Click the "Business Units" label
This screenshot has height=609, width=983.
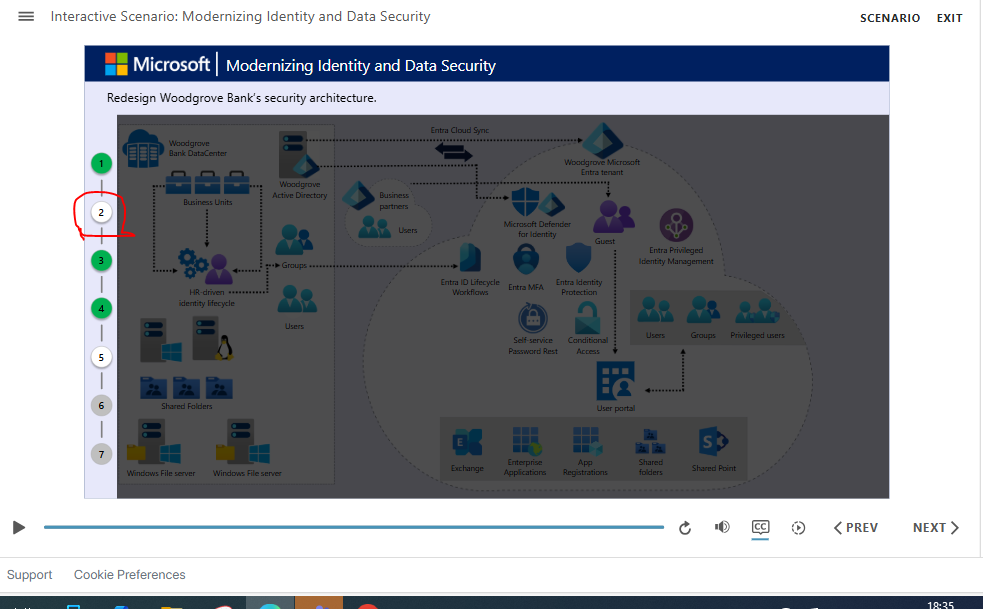[208, 202]
